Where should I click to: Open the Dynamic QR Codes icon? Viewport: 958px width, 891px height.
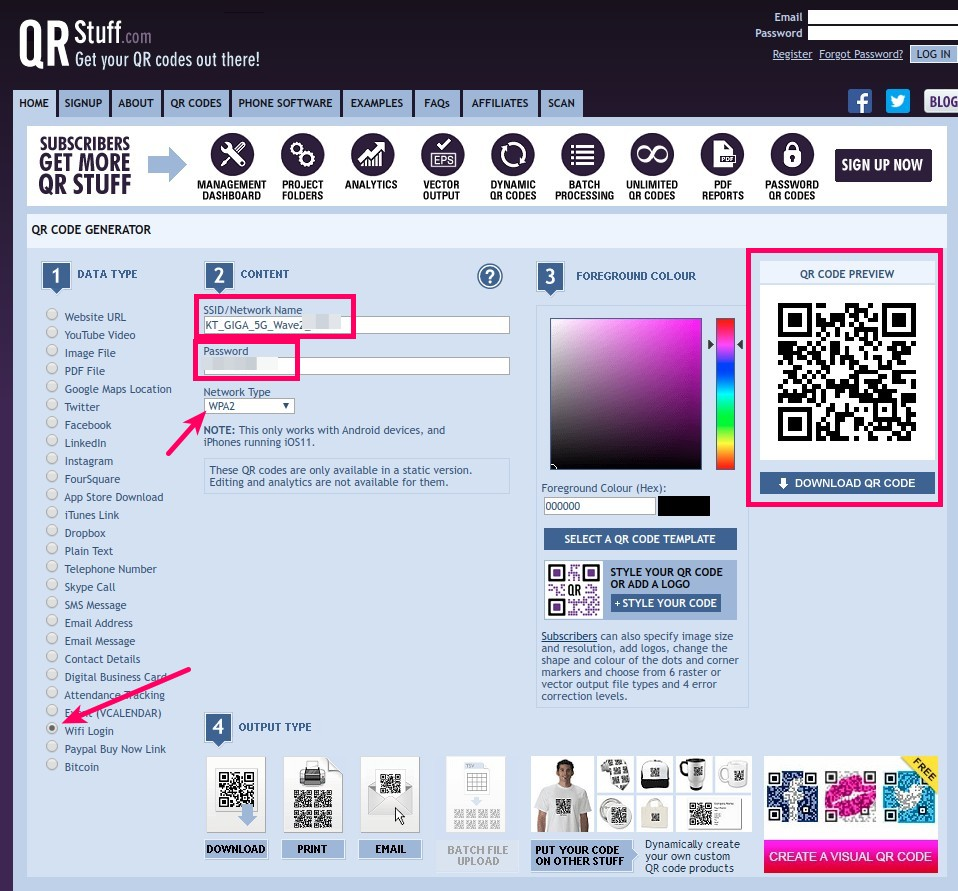coord(513,155)
